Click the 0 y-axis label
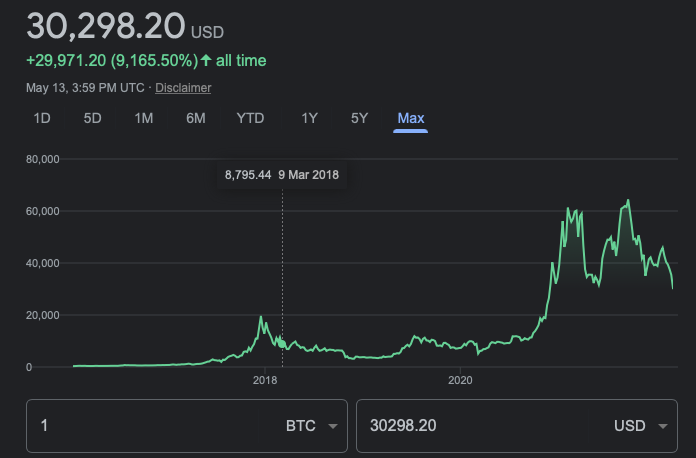The width and height of the screenshot is (696, 458). 29,367
